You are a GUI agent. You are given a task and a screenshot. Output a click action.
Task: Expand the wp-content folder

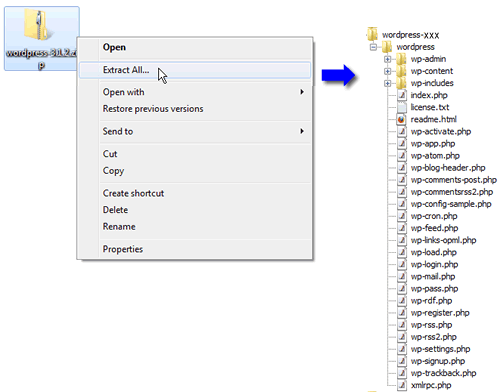point(387,71)
